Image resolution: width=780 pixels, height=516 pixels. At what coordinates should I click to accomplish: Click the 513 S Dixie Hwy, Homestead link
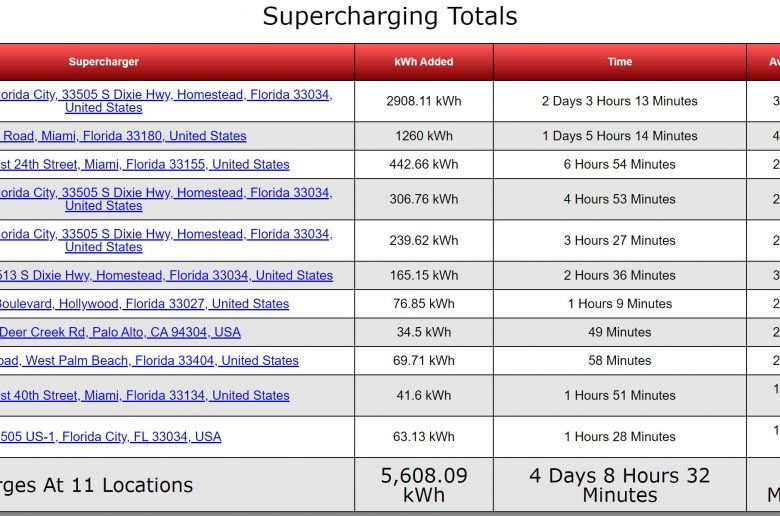(x=166, y=275)
